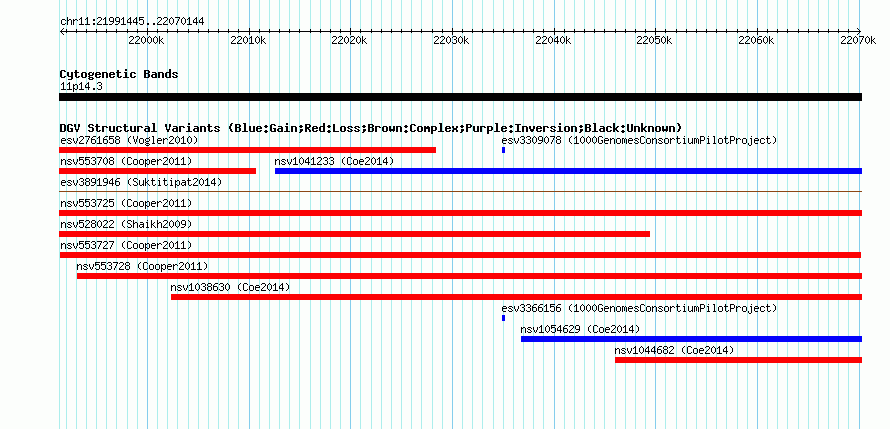Open the nsv1054629 (Coe2014) label
Image resolution: width=890 pixels, height=429 pixels.
pyautogui.click(x=580, y=329)
